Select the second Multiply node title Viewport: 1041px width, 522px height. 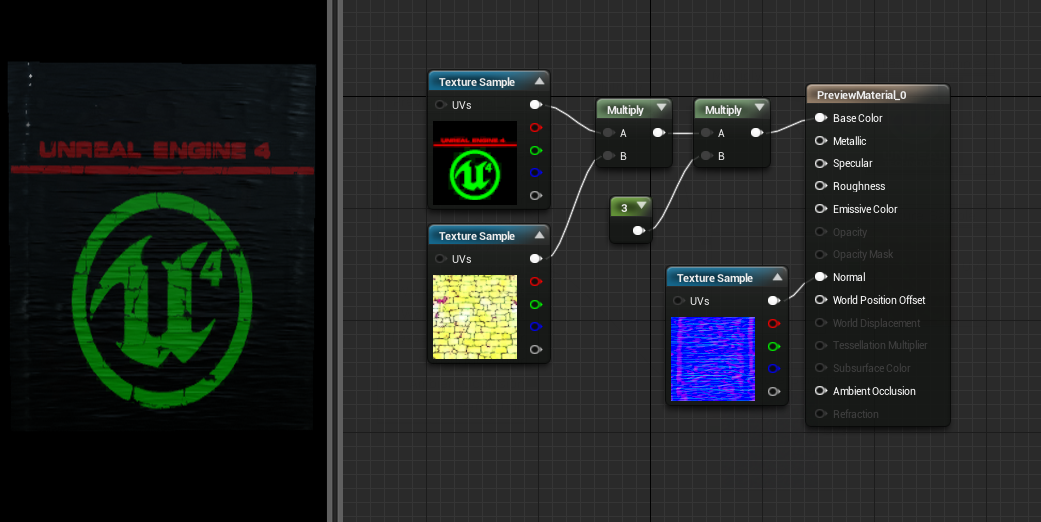click(723, 110)
